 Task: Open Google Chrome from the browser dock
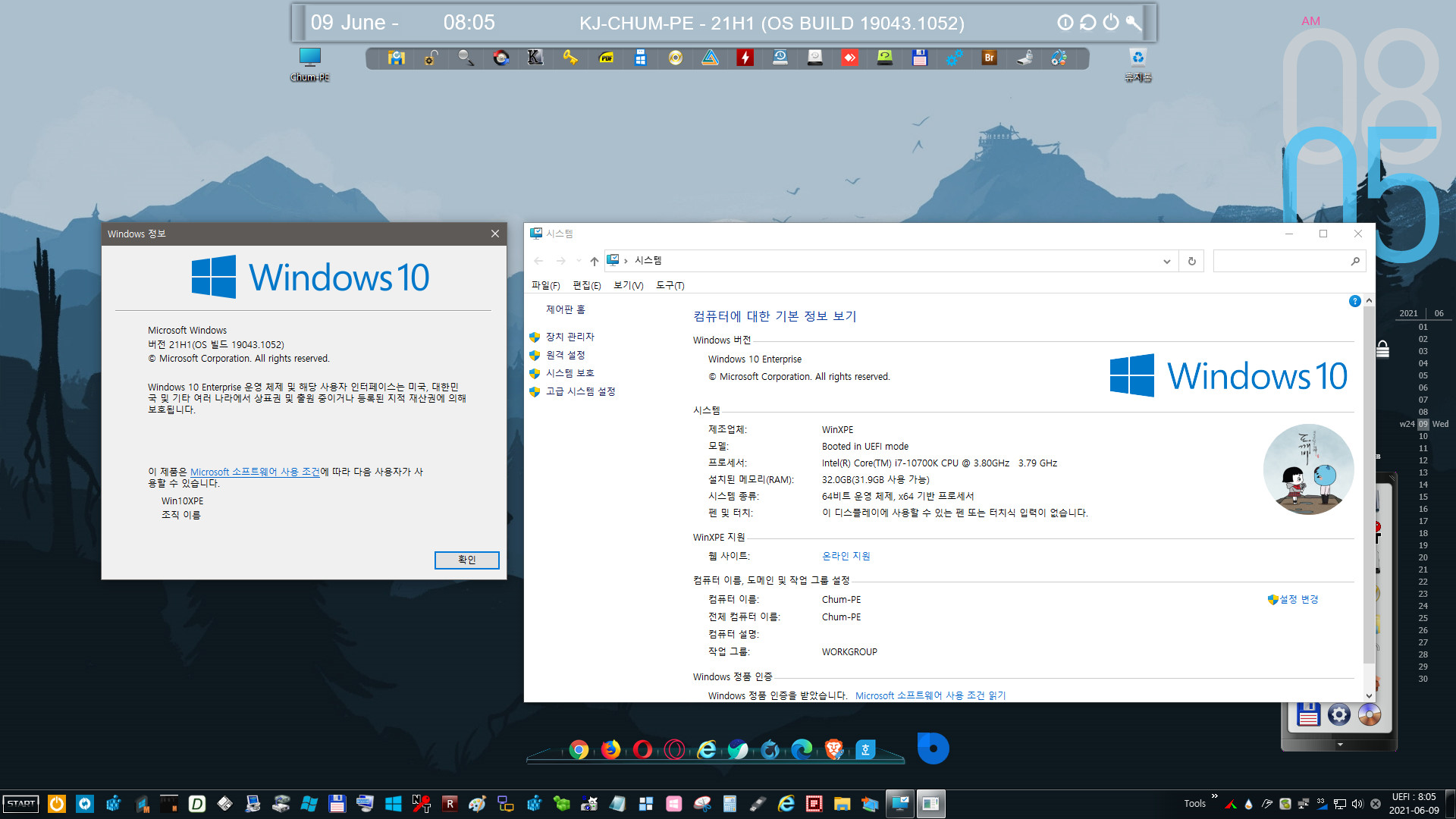579,750
